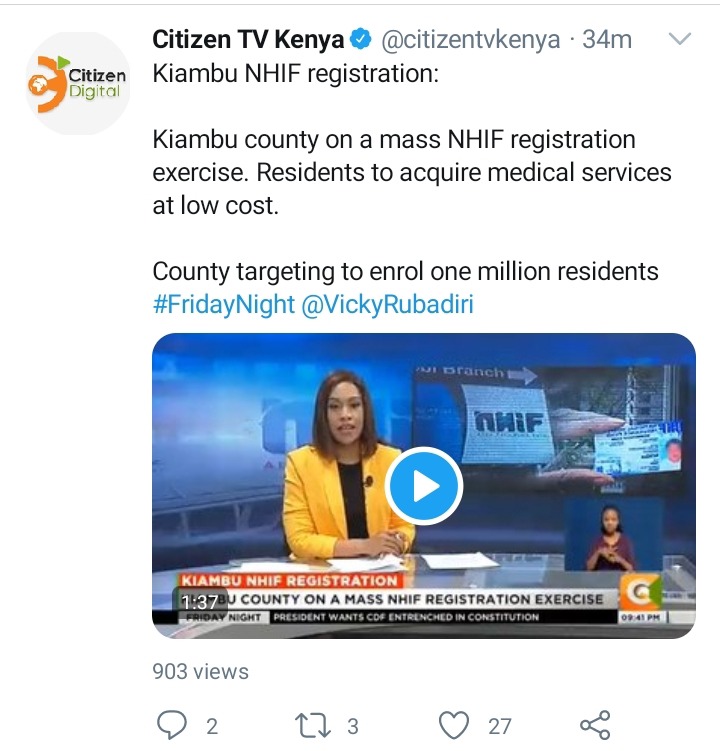Screen dimensions: 720x751
Task: Click the verified badge next to Citizen TV Kenya
Action: coord(362,39)
